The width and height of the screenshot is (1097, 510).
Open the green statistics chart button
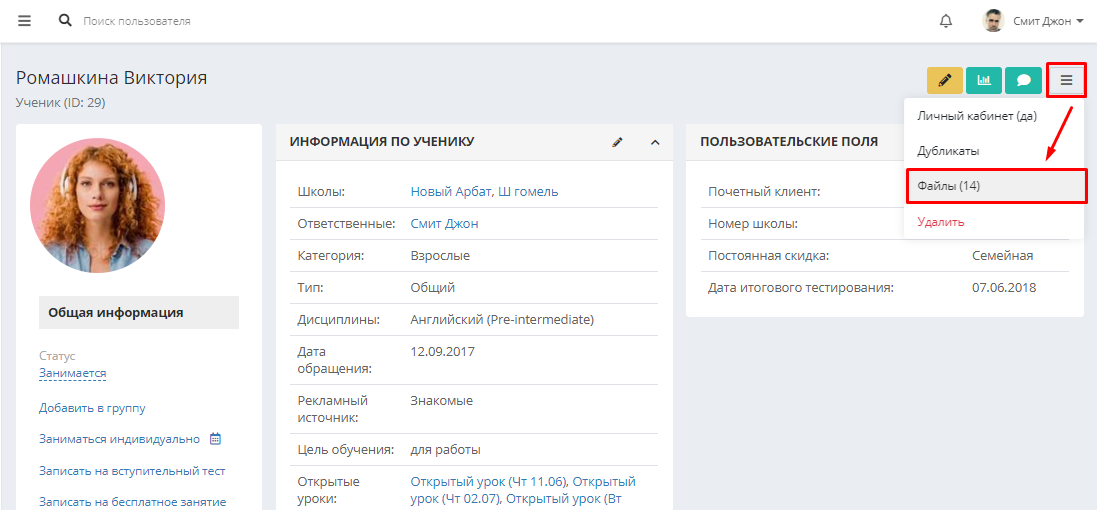984,80
